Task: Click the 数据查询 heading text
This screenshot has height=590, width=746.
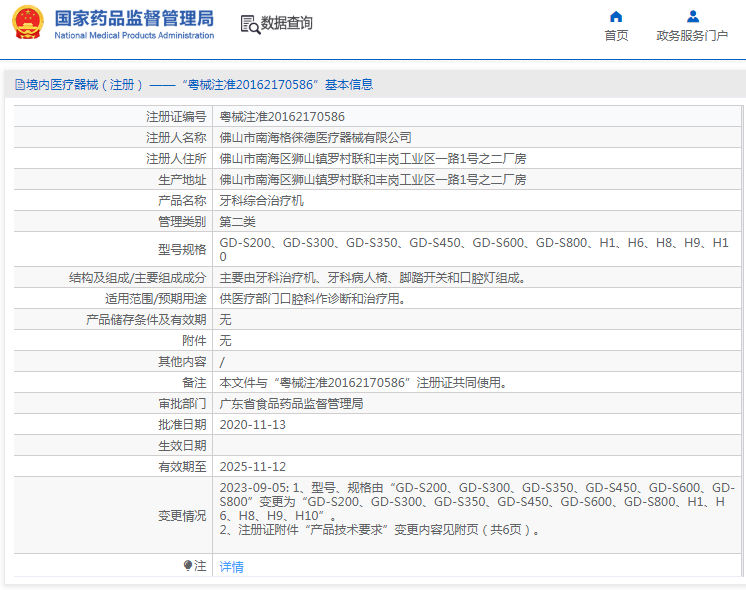Action: [x=286, y=23]
